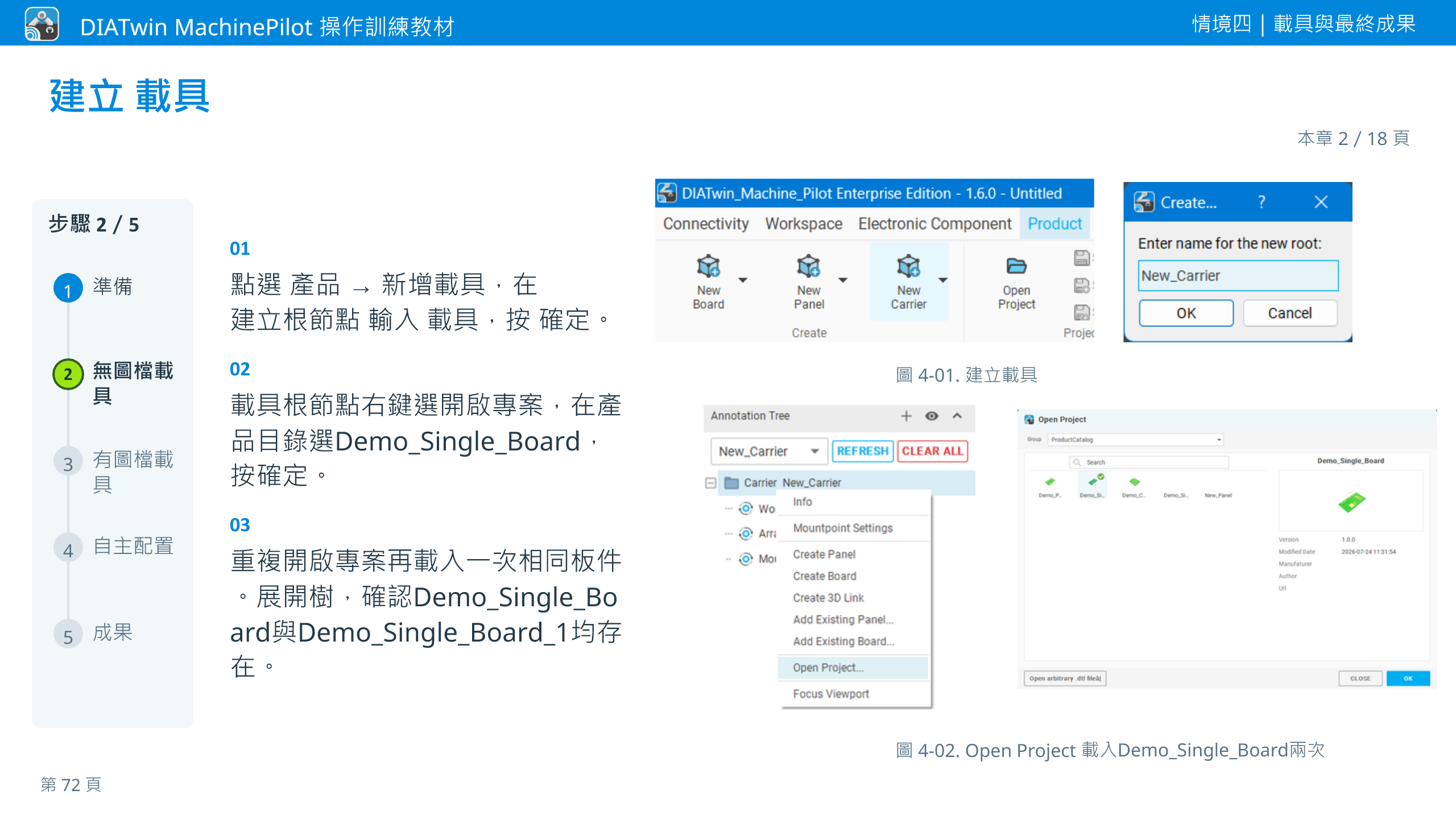This screenshot has width=1456, height=819.
Task: Click the New Panel ribbon button
Action: (x=809, y=282)
